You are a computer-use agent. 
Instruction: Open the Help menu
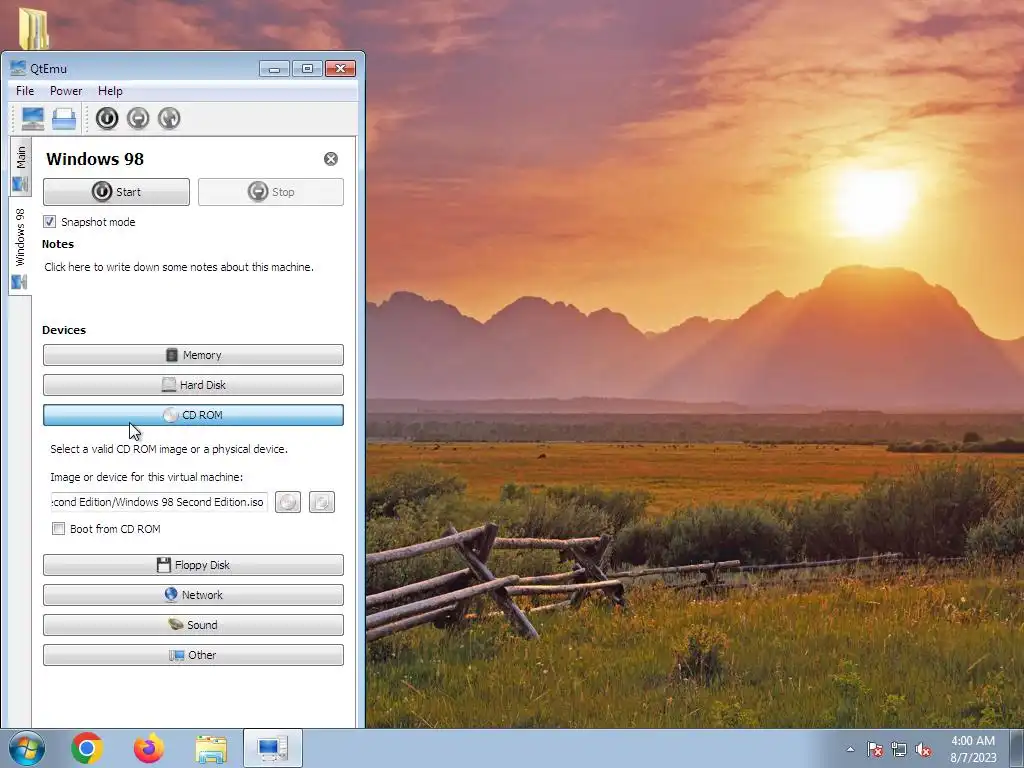click(x=110, y=91)
